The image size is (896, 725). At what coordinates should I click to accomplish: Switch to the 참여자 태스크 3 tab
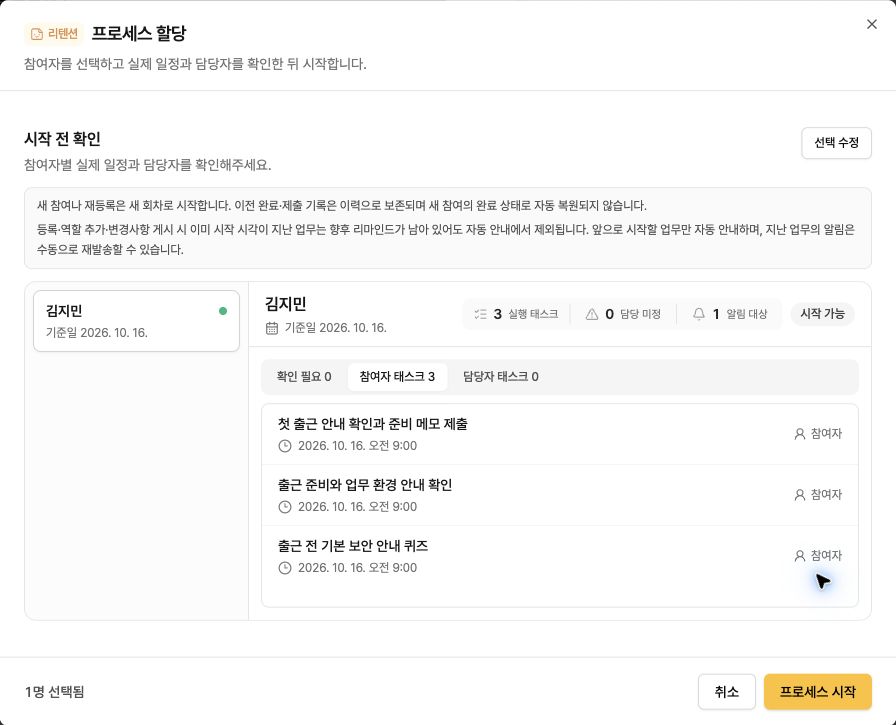pyautogui.click(x=397, y=376)
